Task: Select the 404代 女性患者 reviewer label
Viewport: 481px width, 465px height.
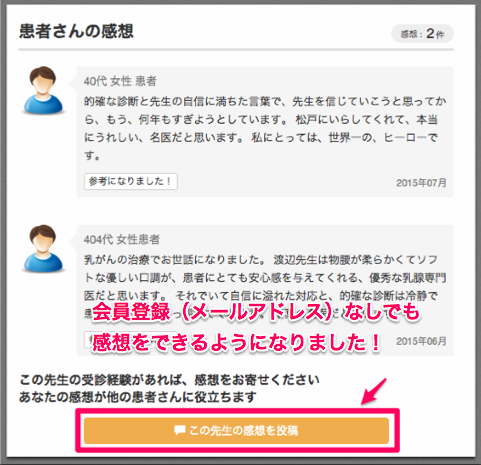Action: [x=122, y=239]
